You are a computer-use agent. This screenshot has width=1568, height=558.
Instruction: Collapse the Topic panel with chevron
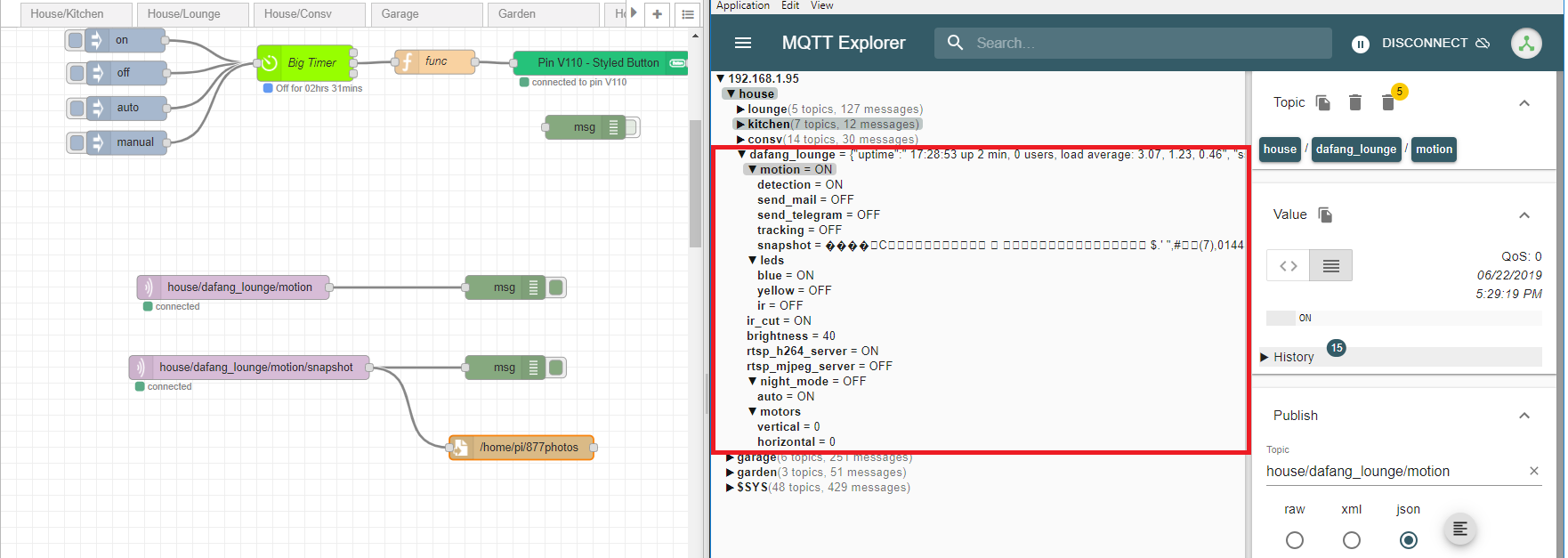pos(1524,103)
